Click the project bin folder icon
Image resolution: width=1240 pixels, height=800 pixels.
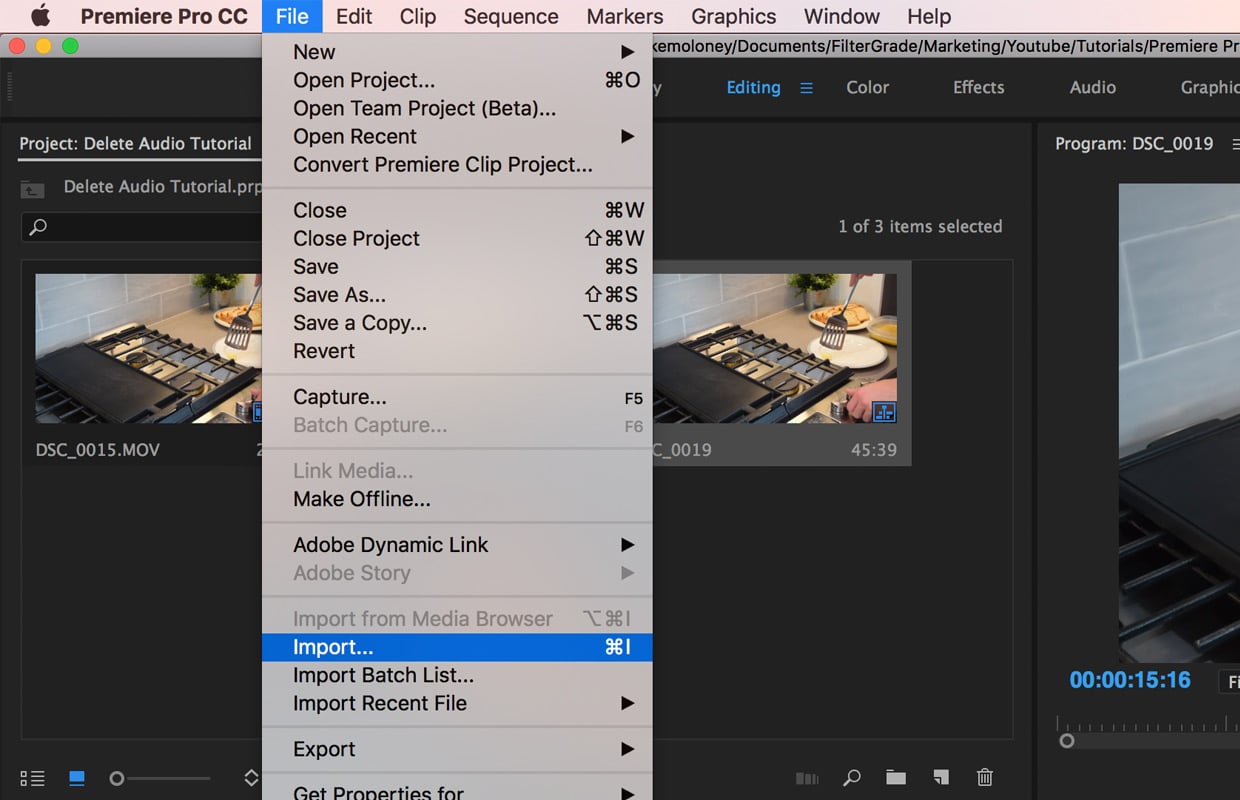[33, 188]
